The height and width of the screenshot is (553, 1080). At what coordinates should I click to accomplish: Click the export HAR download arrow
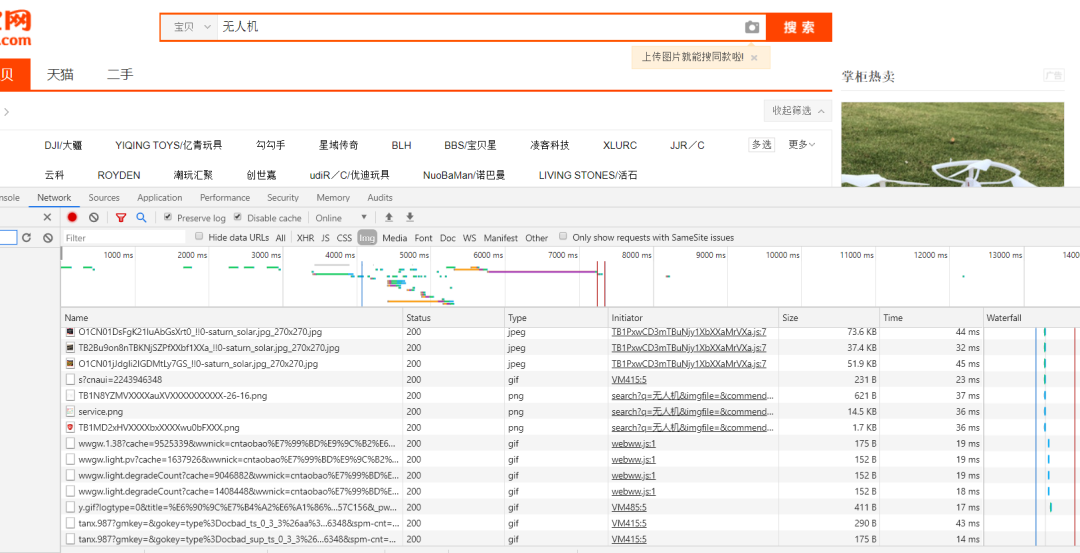[409, 217]
